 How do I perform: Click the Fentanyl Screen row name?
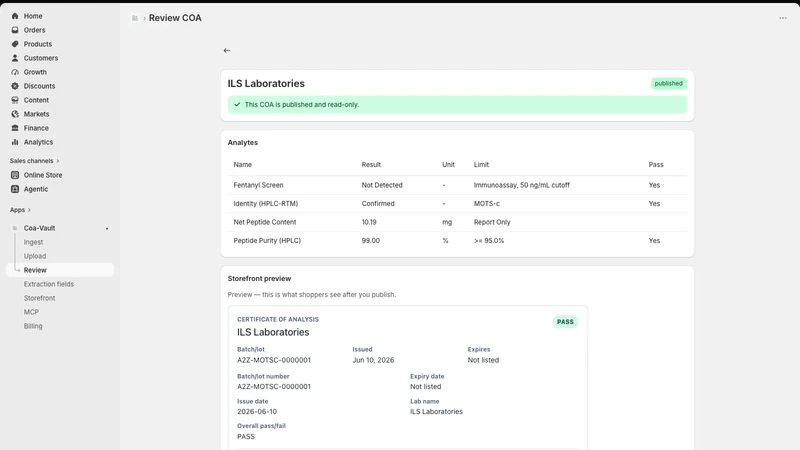click(258, 185)
